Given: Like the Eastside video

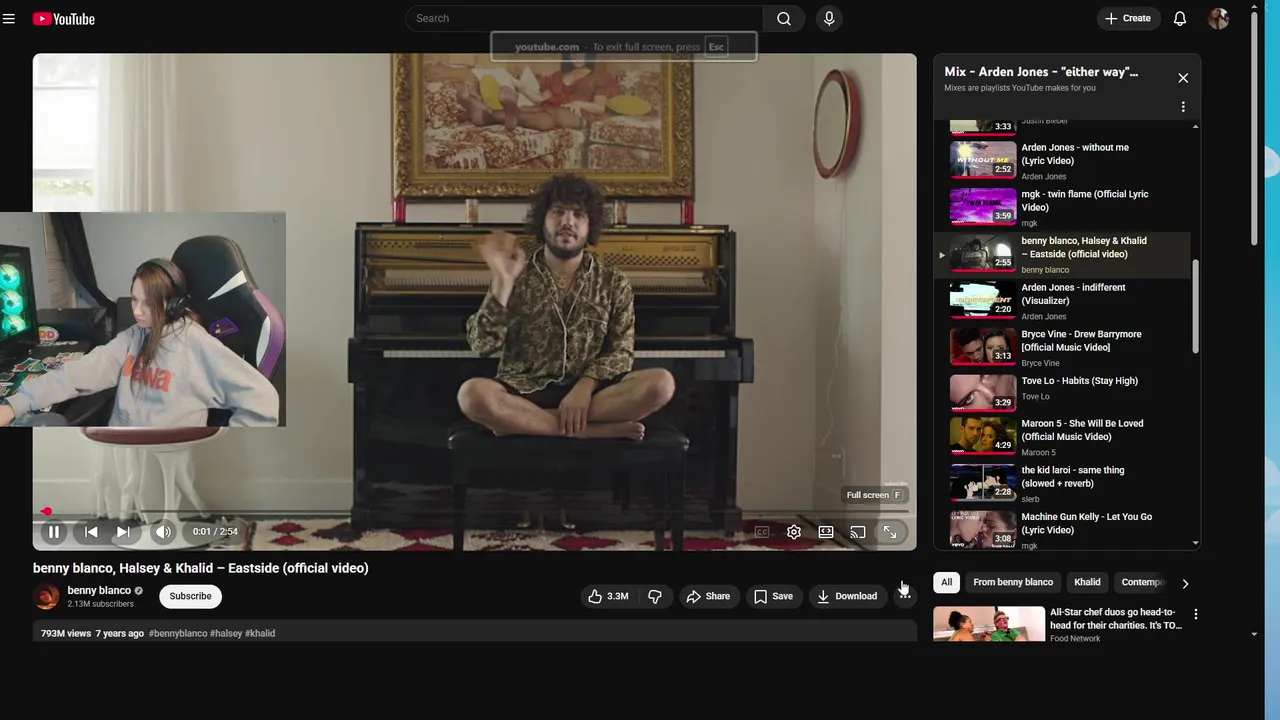Looking at the screenshot, I should coord(608,596).
